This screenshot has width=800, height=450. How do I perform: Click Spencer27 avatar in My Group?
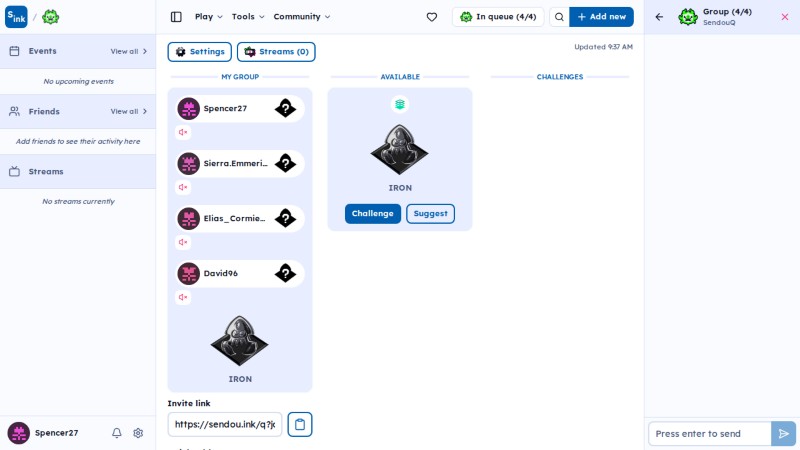(188, 109)
